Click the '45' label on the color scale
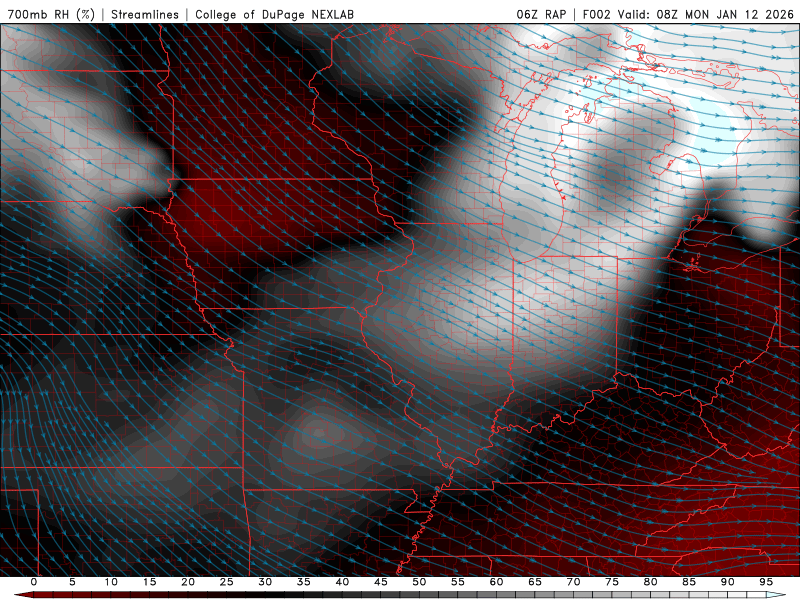This screenshot has width=800, height=600. click(381, 582)
